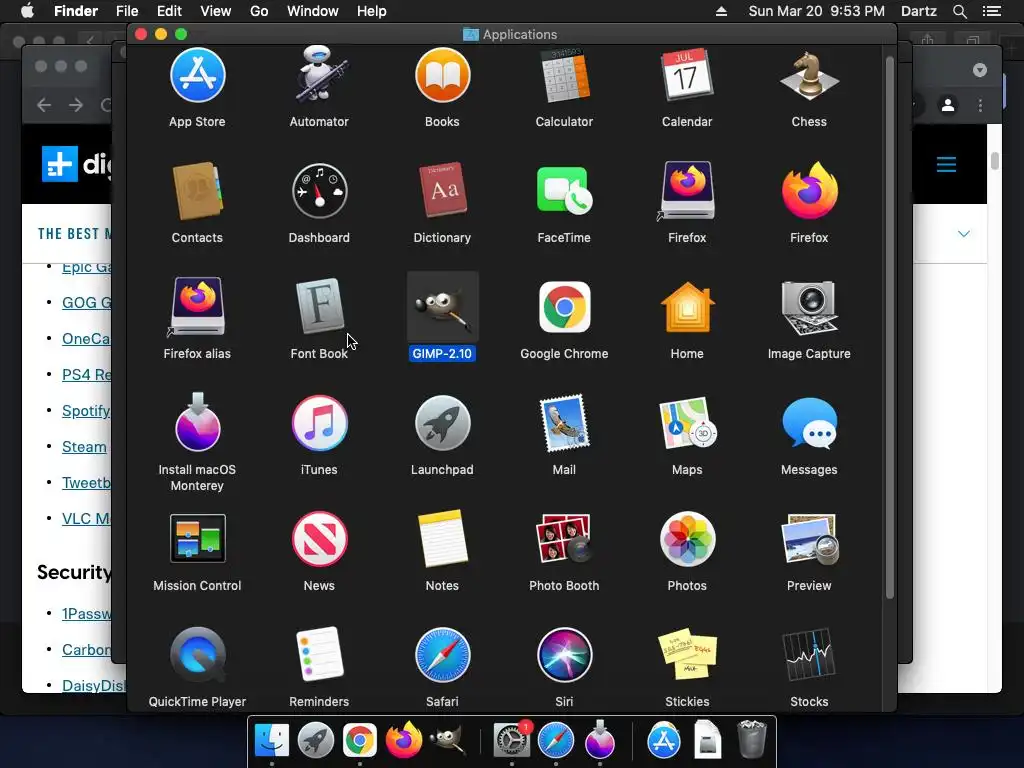Expand the blue chevron in browser page

click(963, 234)
